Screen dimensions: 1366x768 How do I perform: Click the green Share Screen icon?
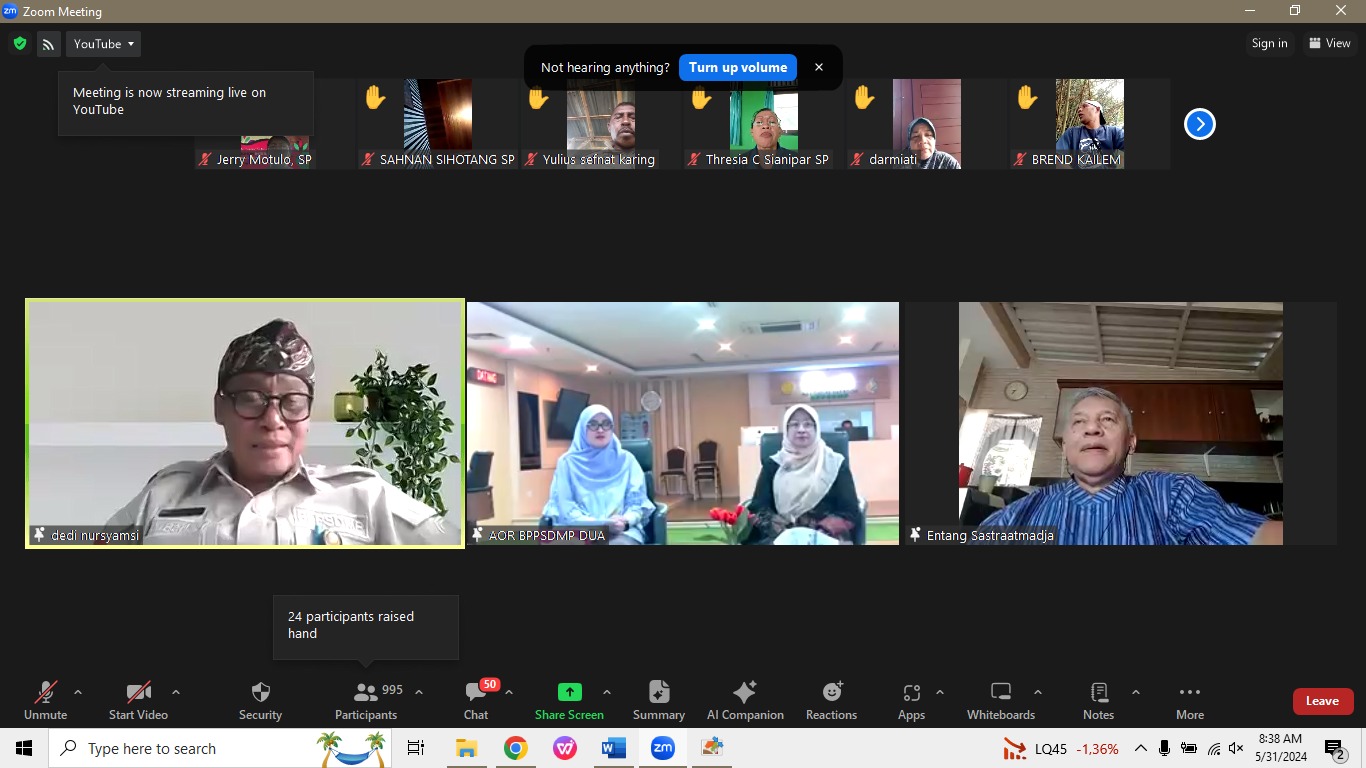click(569, 691)
